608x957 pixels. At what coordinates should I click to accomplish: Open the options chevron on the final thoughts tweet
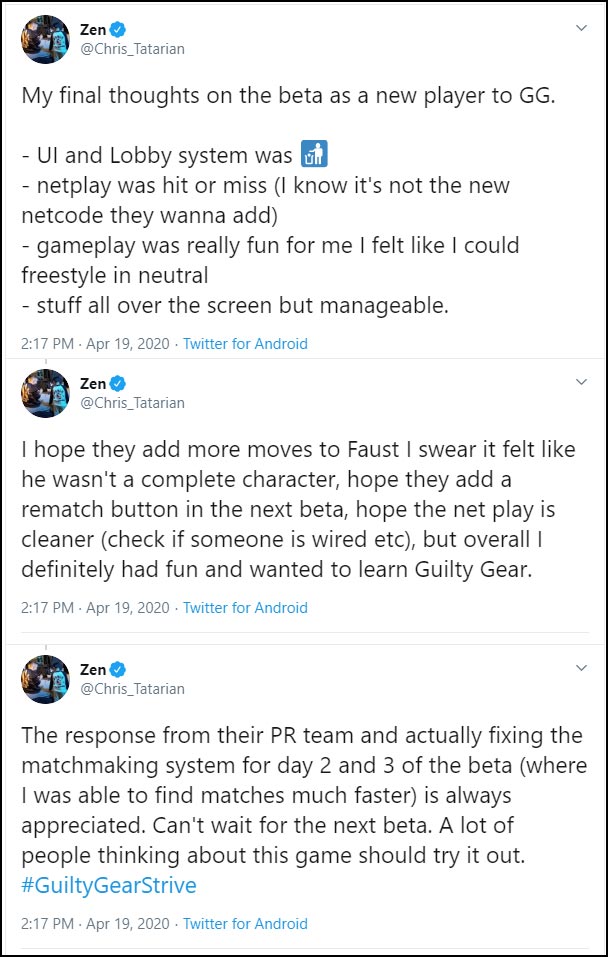click(582, 28)
